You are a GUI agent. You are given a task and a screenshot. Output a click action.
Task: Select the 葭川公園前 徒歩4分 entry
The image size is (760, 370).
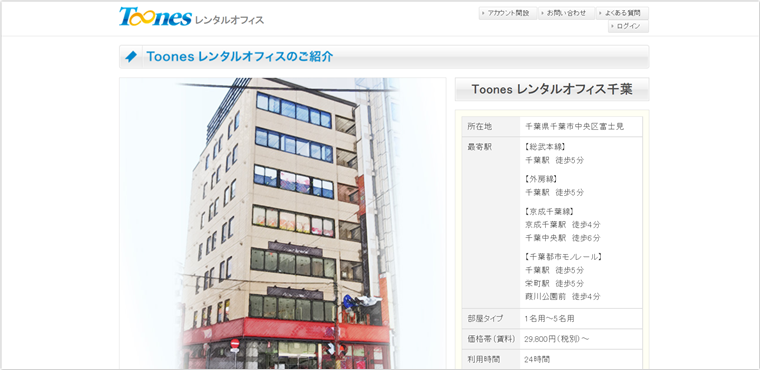point(563,296)
